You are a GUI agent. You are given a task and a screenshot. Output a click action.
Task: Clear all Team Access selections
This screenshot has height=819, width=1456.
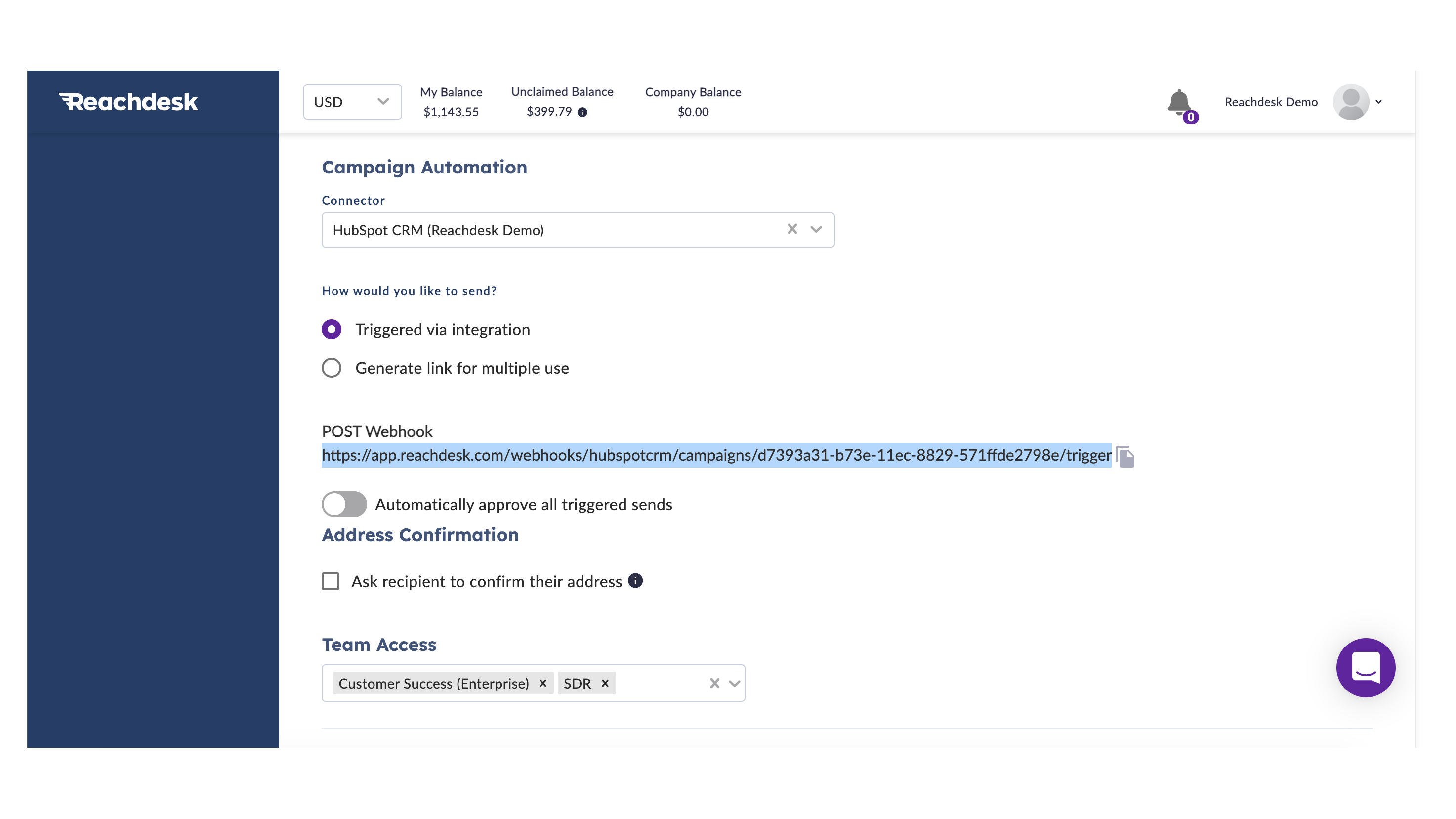point(714,683)
